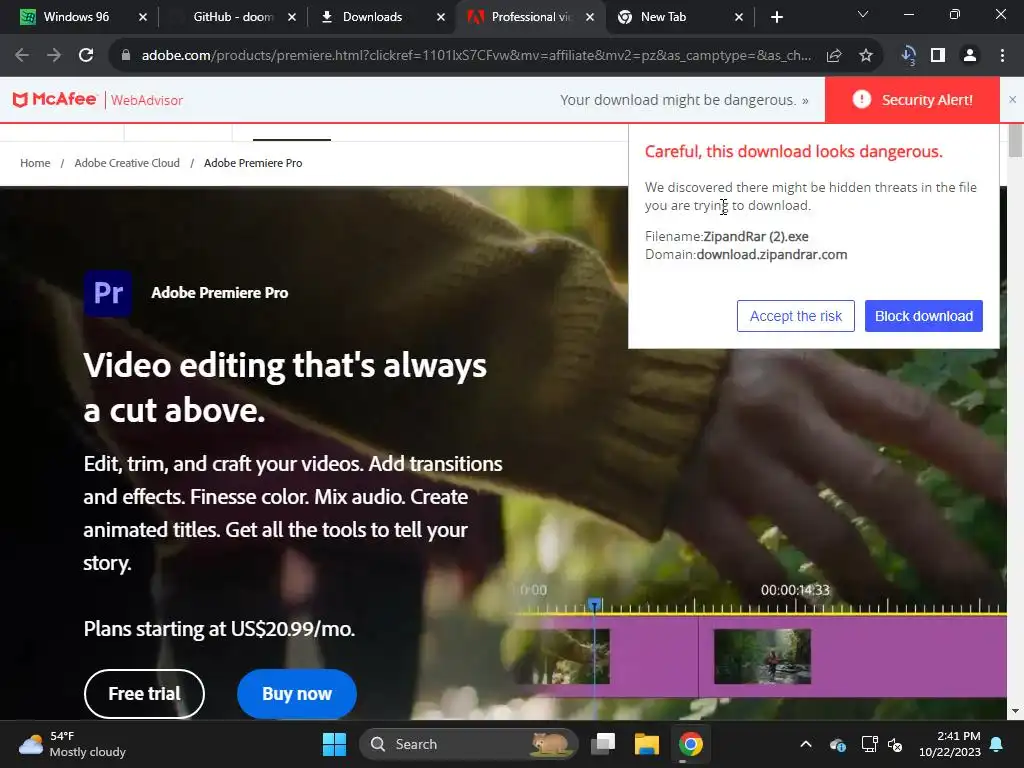The image size is (1024, 768).
Task: Open Task View on taskbar
Action: pos(603,744)
